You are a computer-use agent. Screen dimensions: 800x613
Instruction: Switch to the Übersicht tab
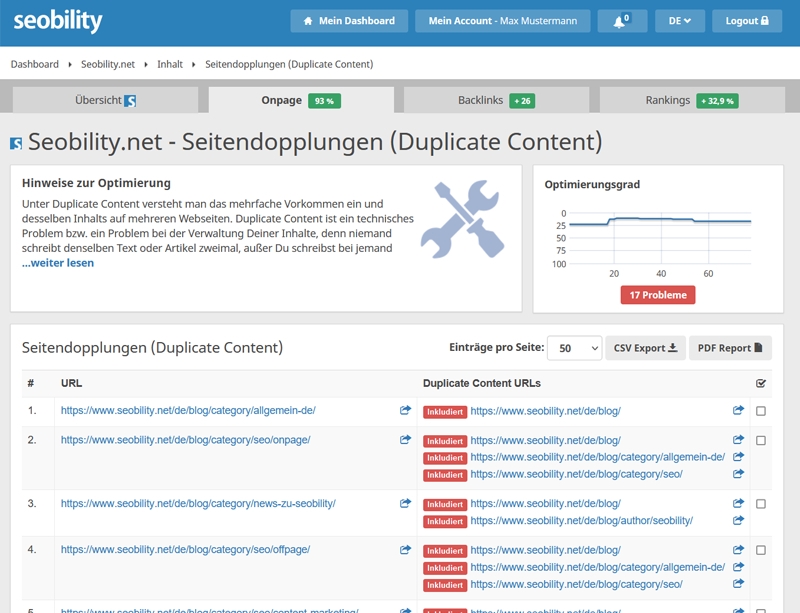point(105,100)
